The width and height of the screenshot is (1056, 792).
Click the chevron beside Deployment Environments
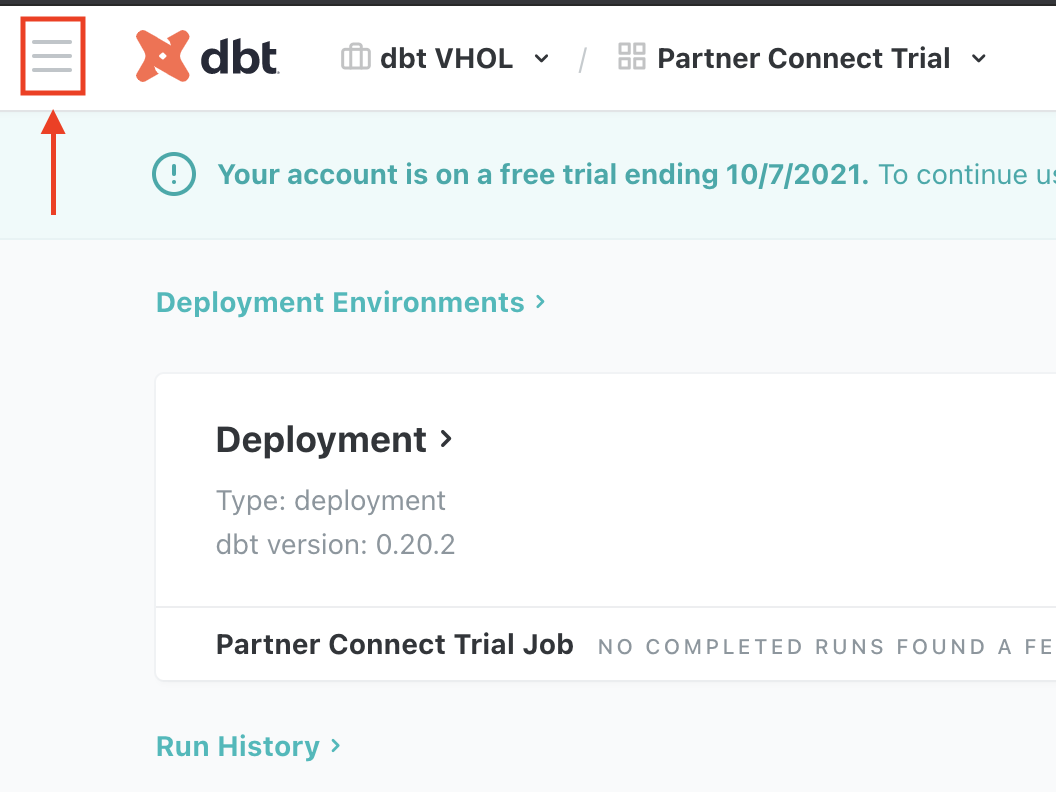(540, 301)
